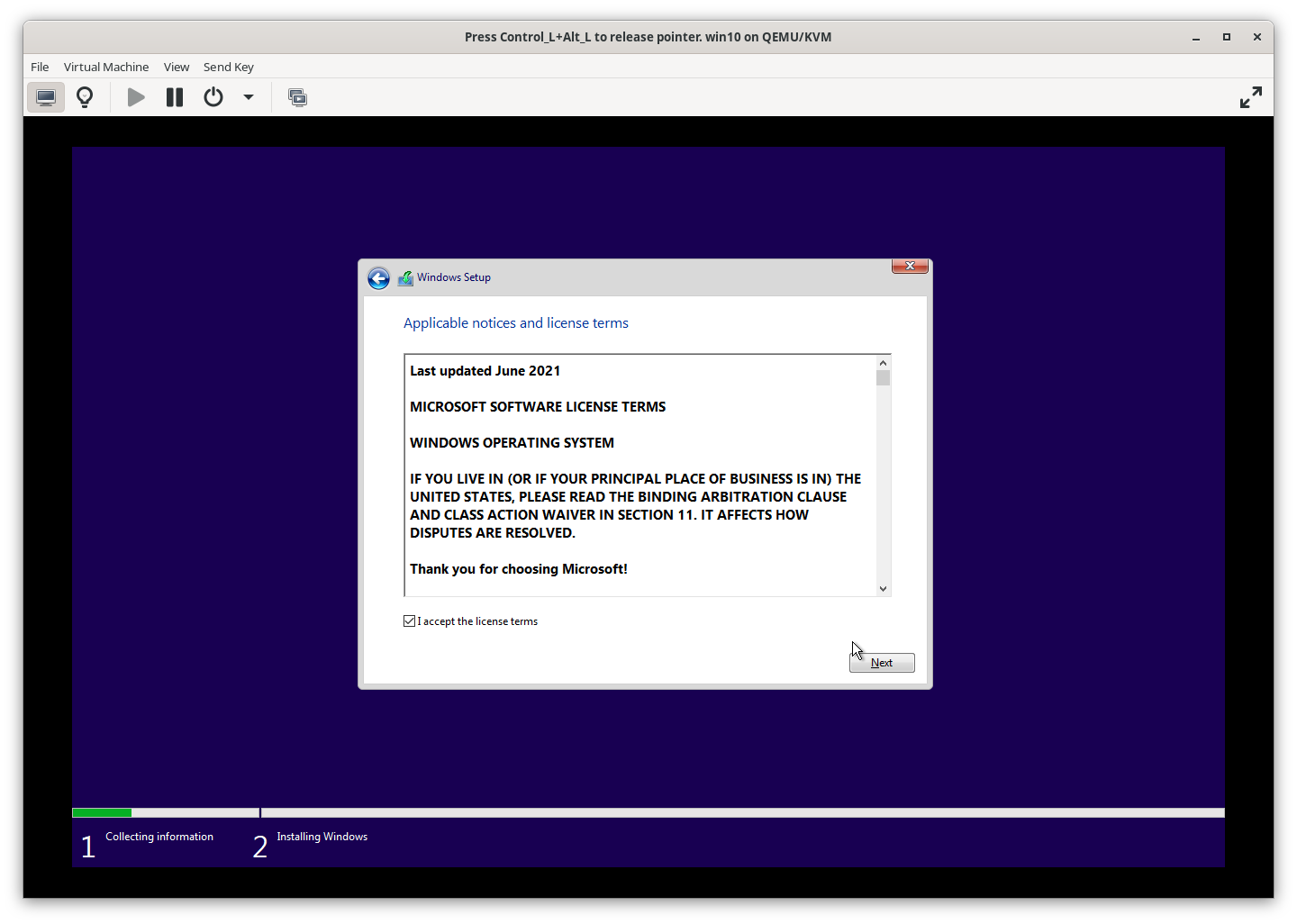
Task: Click the green setup progress bar
Action: [102, 813]
